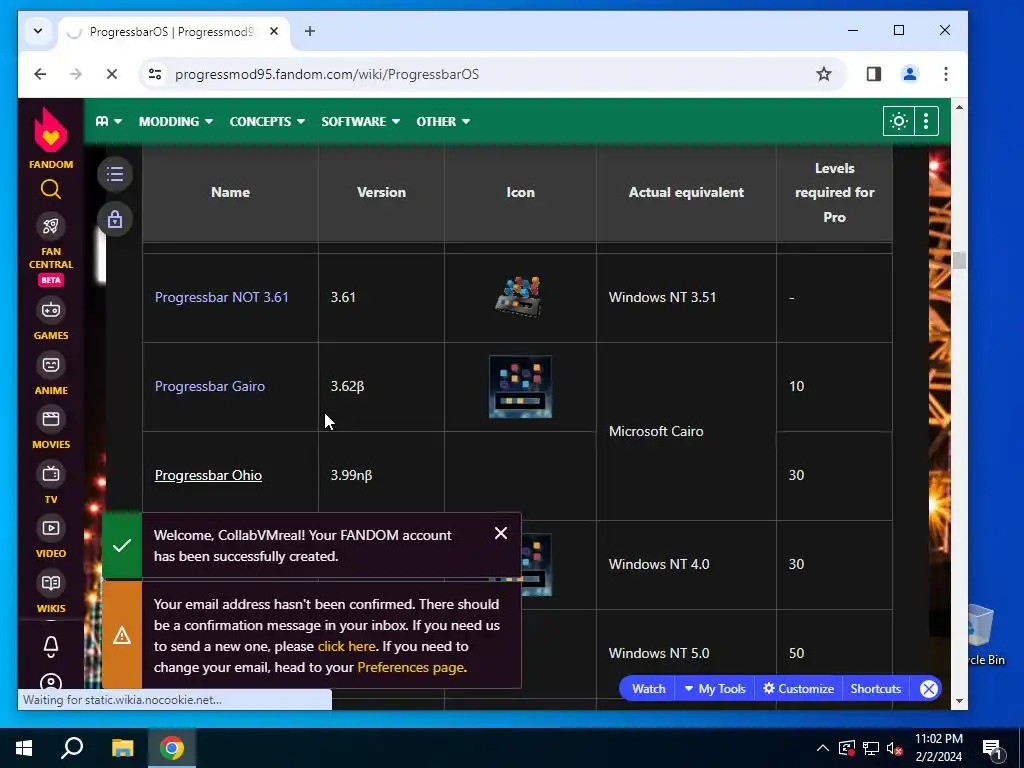Viewport: 1024px width, 768px height.
Task: Expand the Explore book icon menu
Action: click(108, 121)
